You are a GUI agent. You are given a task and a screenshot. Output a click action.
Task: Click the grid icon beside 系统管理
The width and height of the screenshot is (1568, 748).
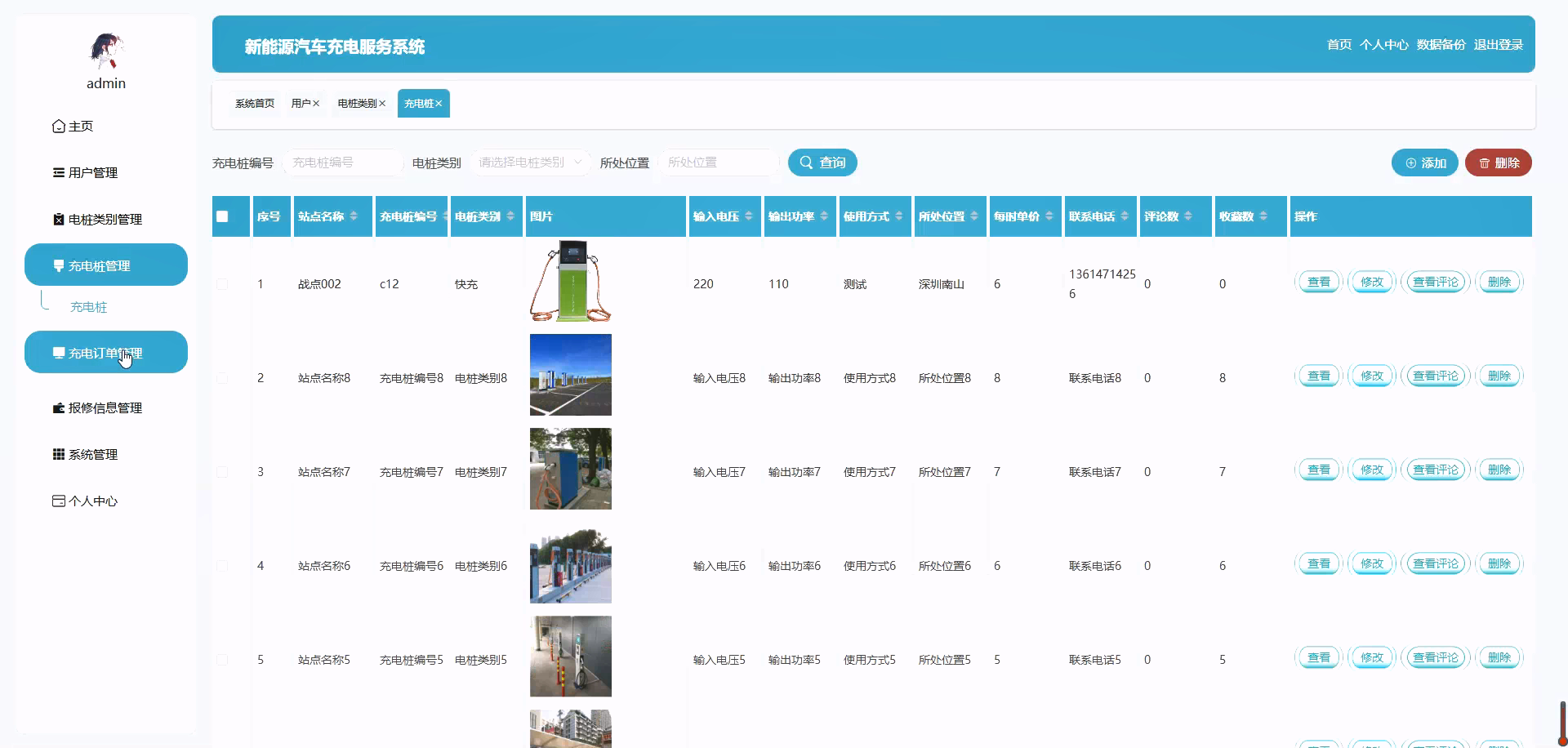point(59,455)
